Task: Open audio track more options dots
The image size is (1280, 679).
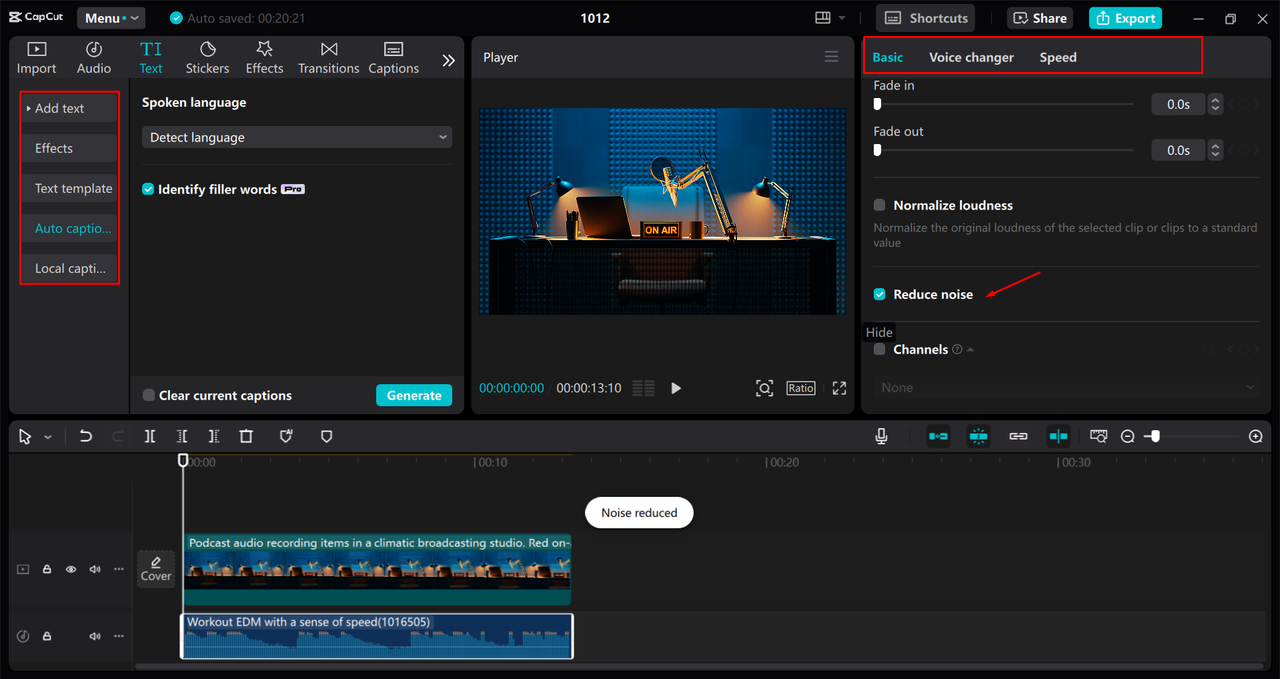Action: (119, 636)
